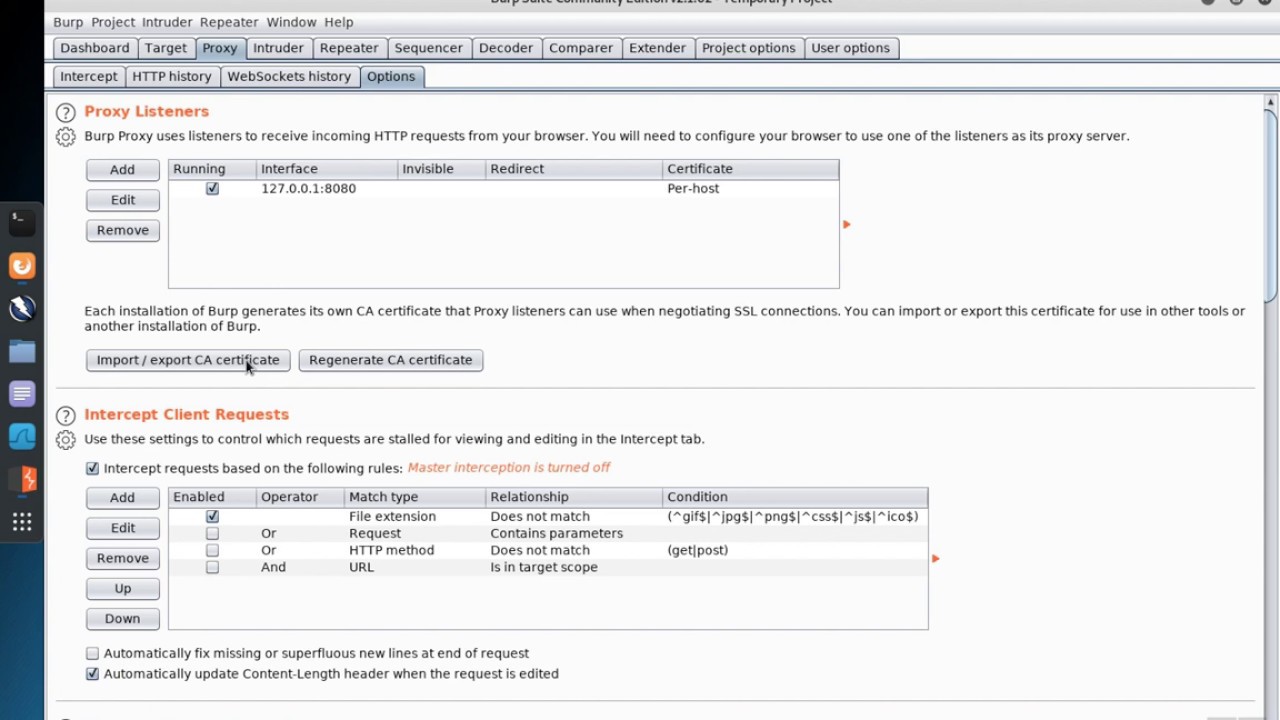Uncheck 'Automatically update Content-Length header'
The height and width of the screenshot is (720, 1280).
(x=92, y=674)
